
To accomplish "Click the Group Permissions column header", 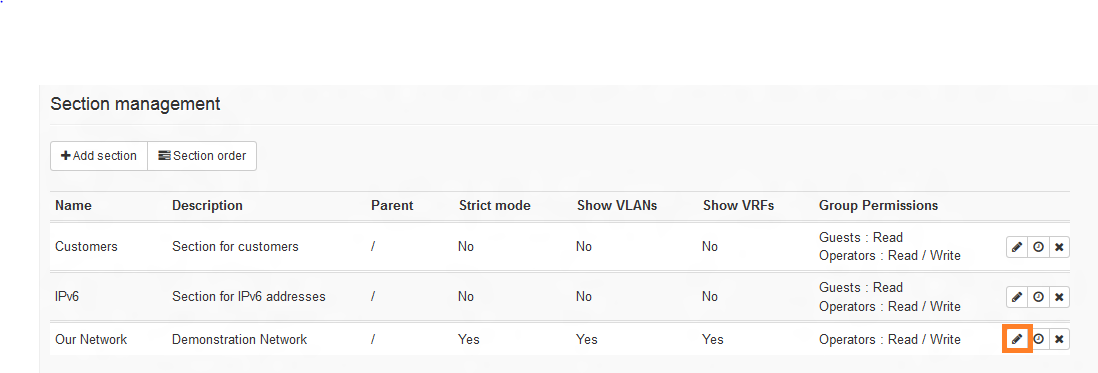I will (878, 206).
